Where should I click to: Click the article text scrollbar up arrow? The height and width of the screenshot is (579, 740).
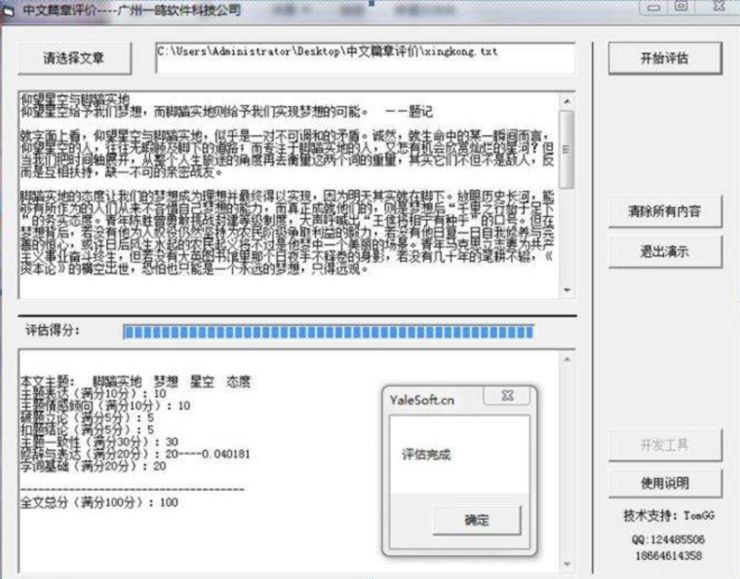567,101
